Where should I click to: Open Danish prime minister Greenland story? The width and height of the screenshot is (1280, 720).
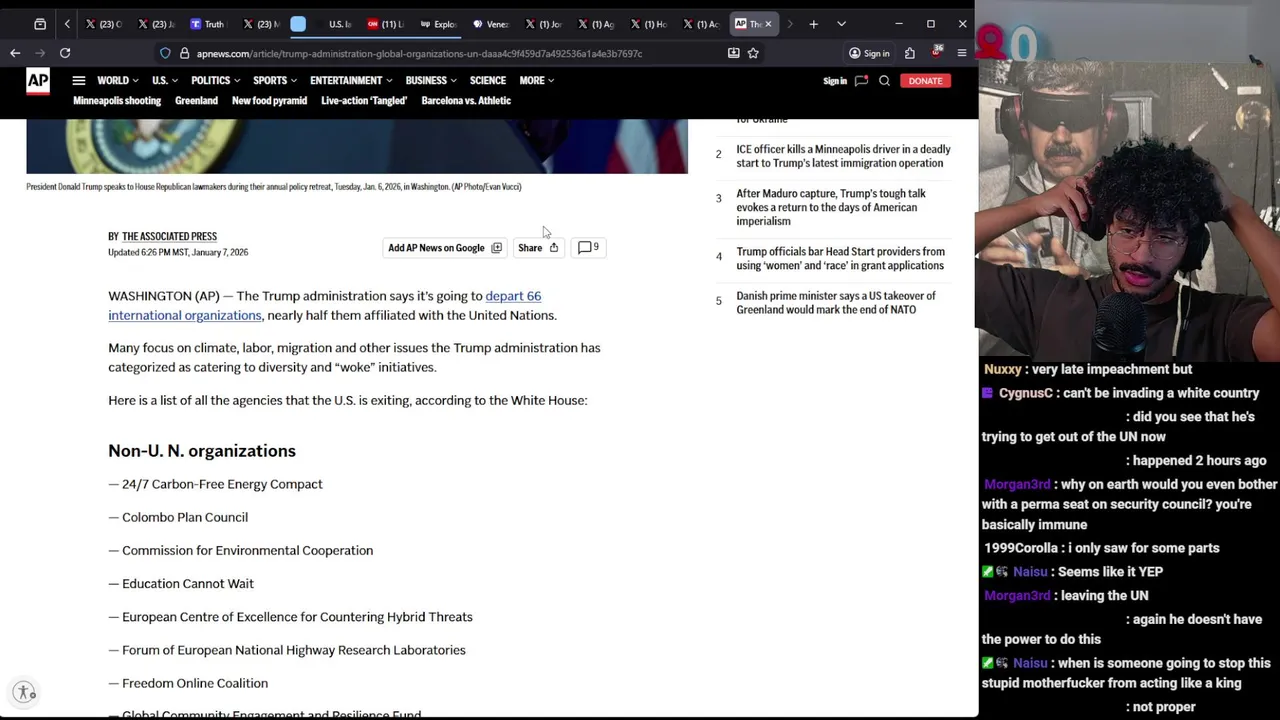(836, 303)
